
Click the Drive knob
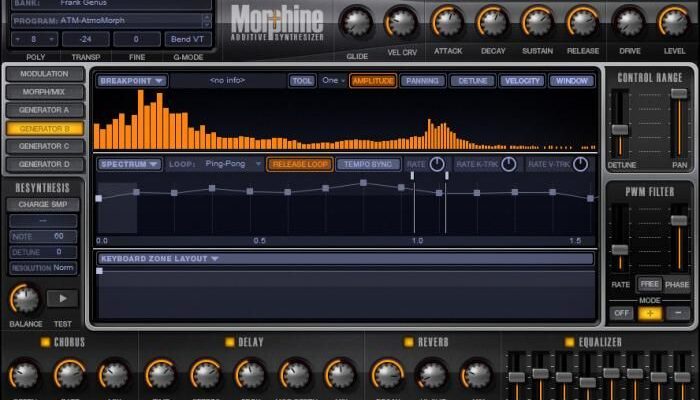[x=629, y=21]
